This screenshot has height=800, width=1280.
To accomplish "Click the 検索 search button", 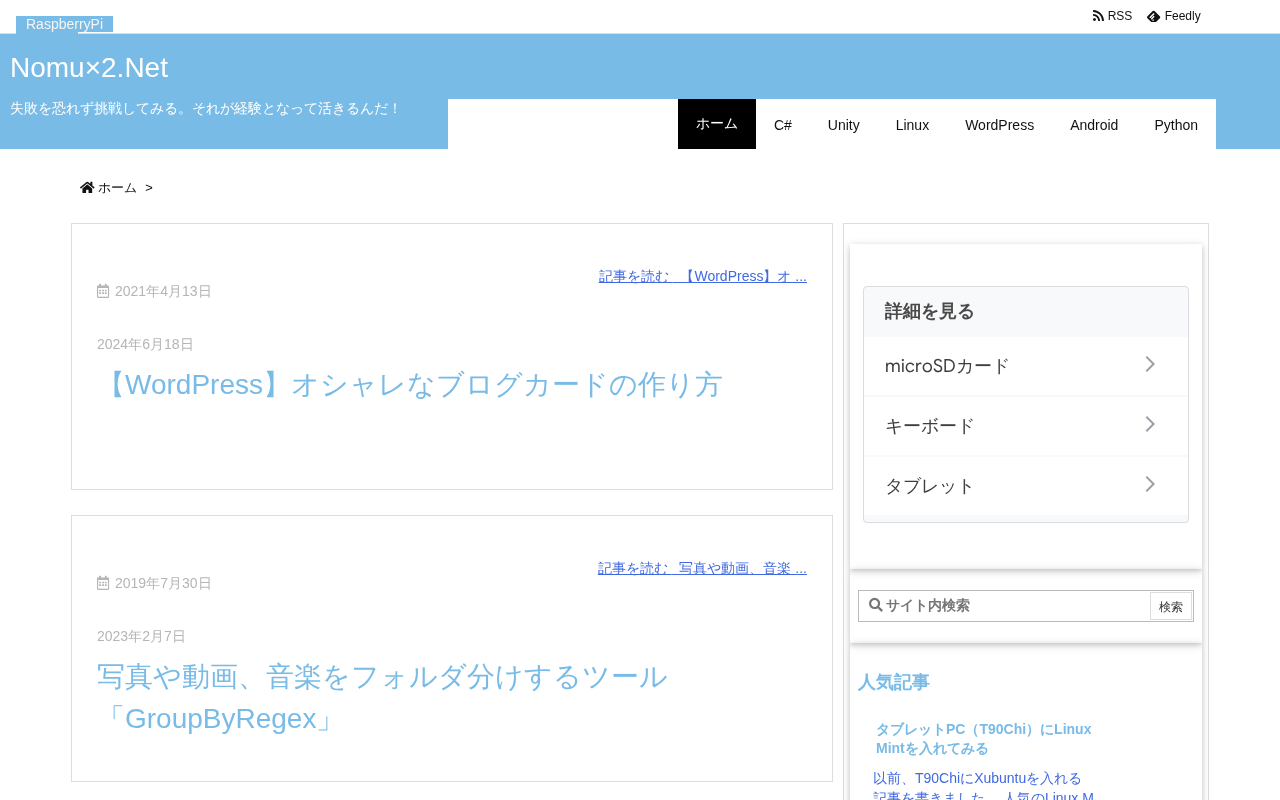I will pos(1171,606).
